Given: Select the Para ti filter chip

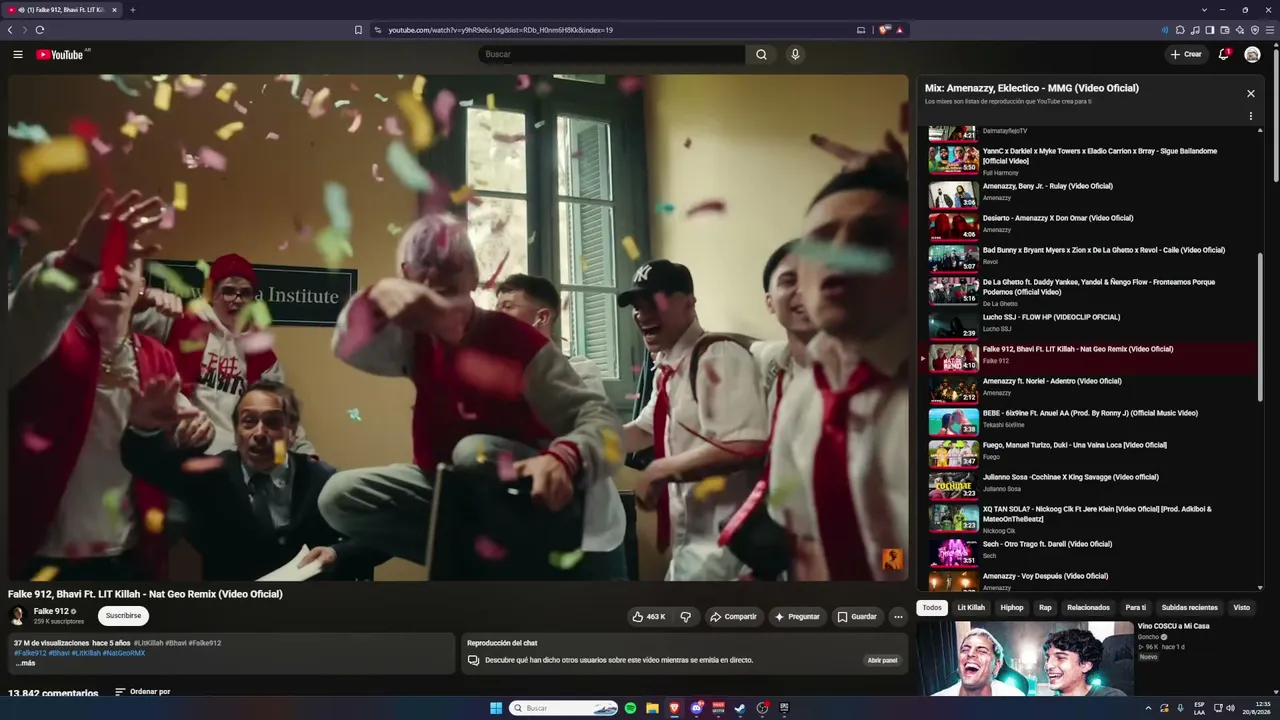Looking at the screenshot, I should click(x=1136, y=608).
